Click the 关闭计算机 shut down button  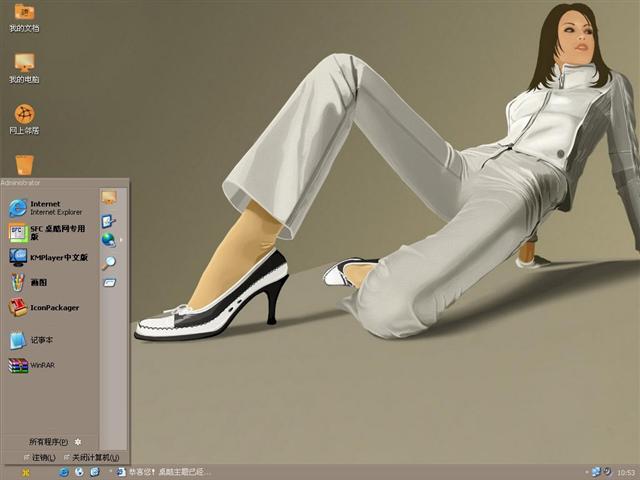(92, 457)
